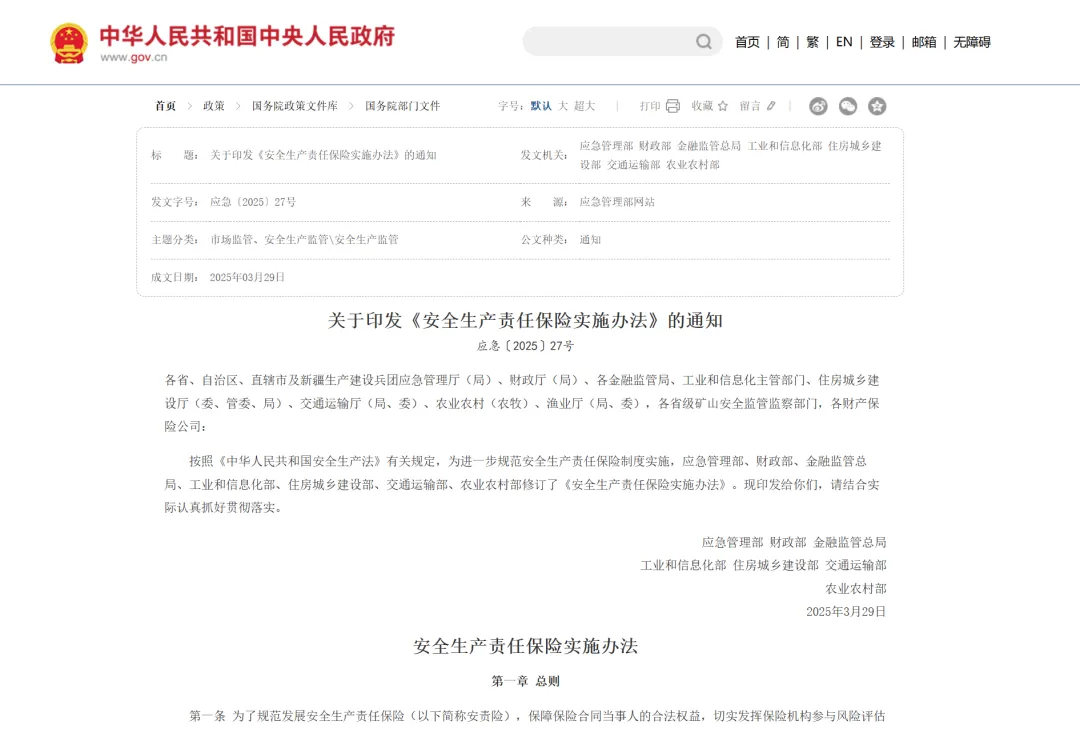The height and width of the screenshot is (729, 1080).
Task: Set font size to 默认
Action: point(541,106)
